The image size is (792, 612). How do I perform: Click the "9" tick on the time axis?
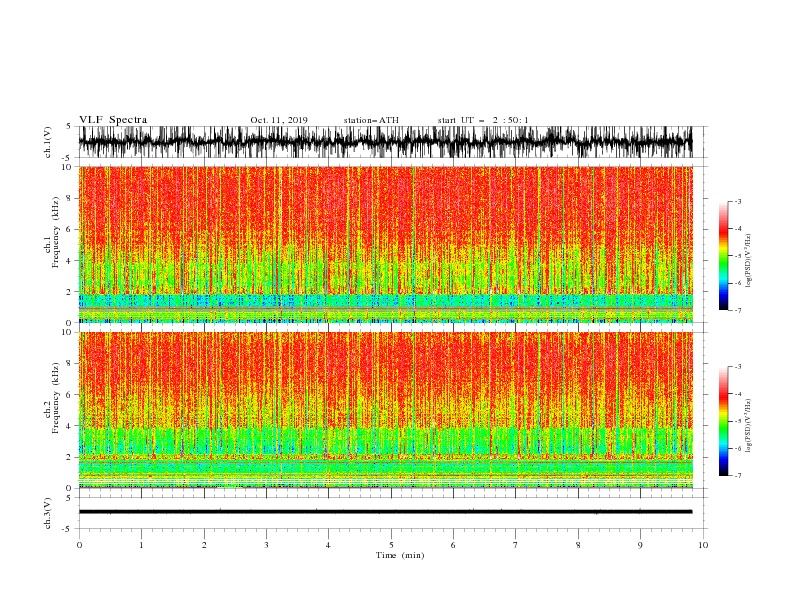640,545
